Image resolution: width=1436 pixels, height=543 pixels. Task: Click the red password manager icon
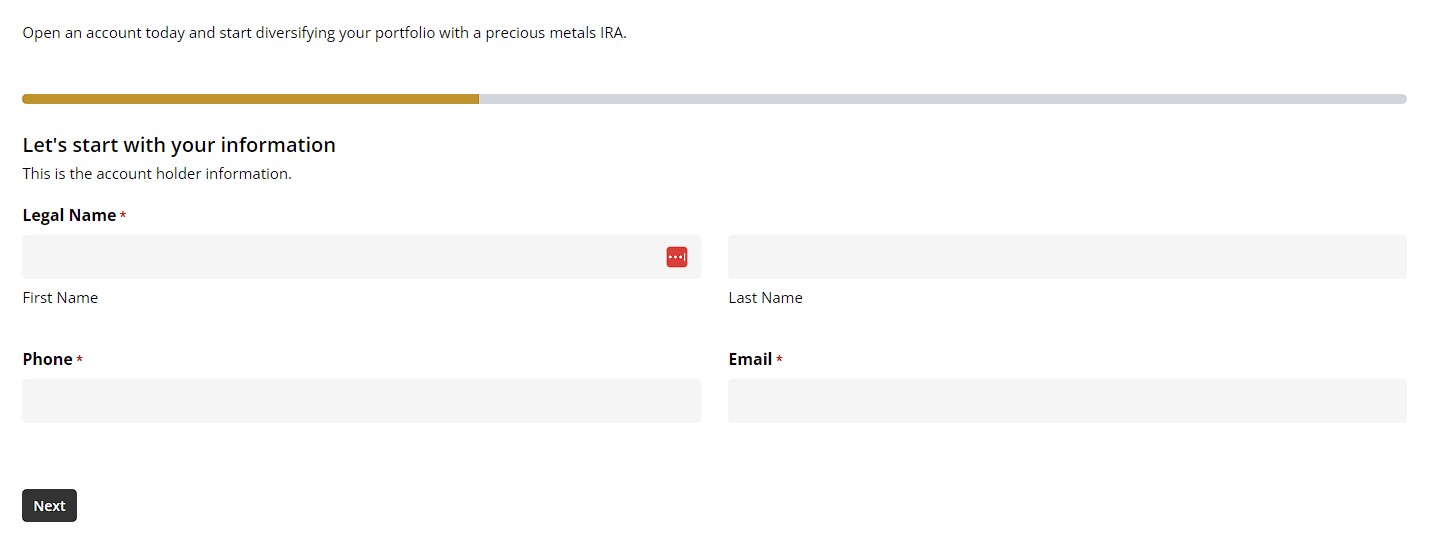point(677,257)
